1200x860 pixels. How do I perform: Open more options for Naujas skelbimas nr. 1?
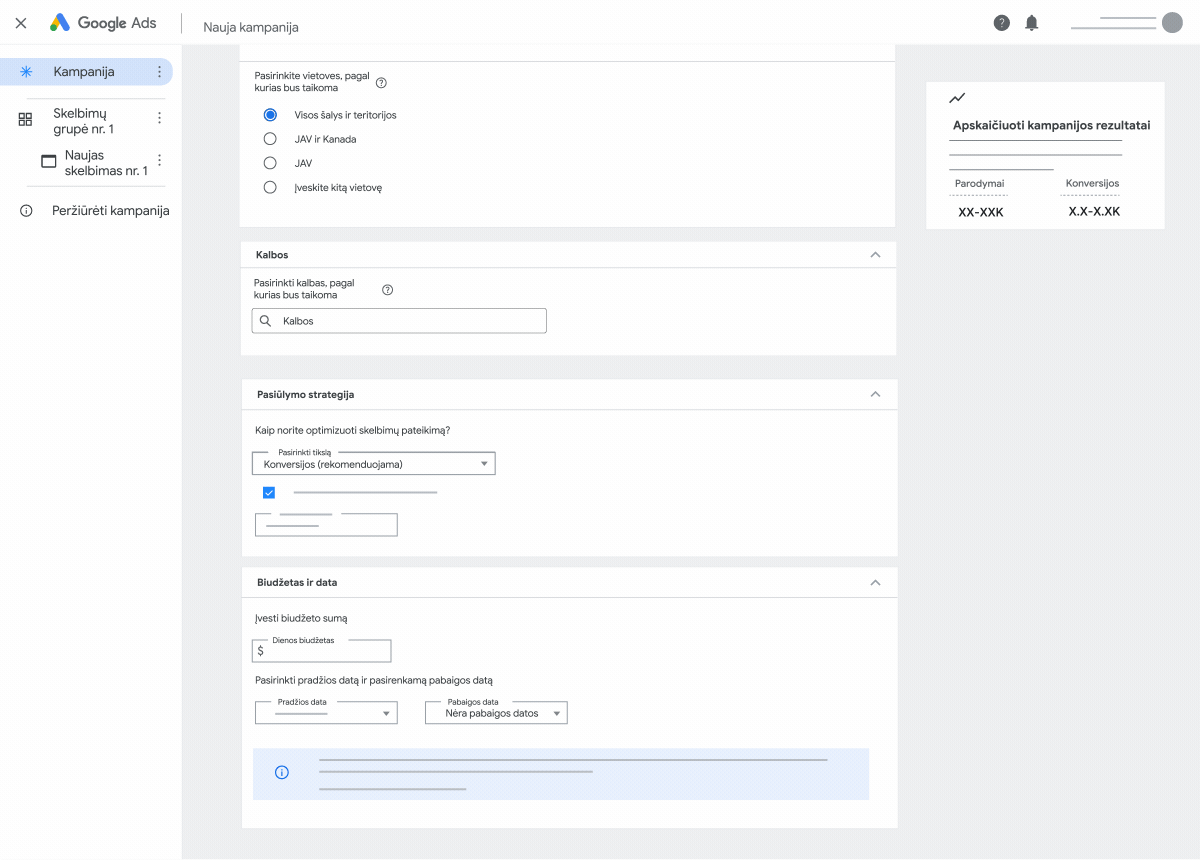(x=159, y=160)
